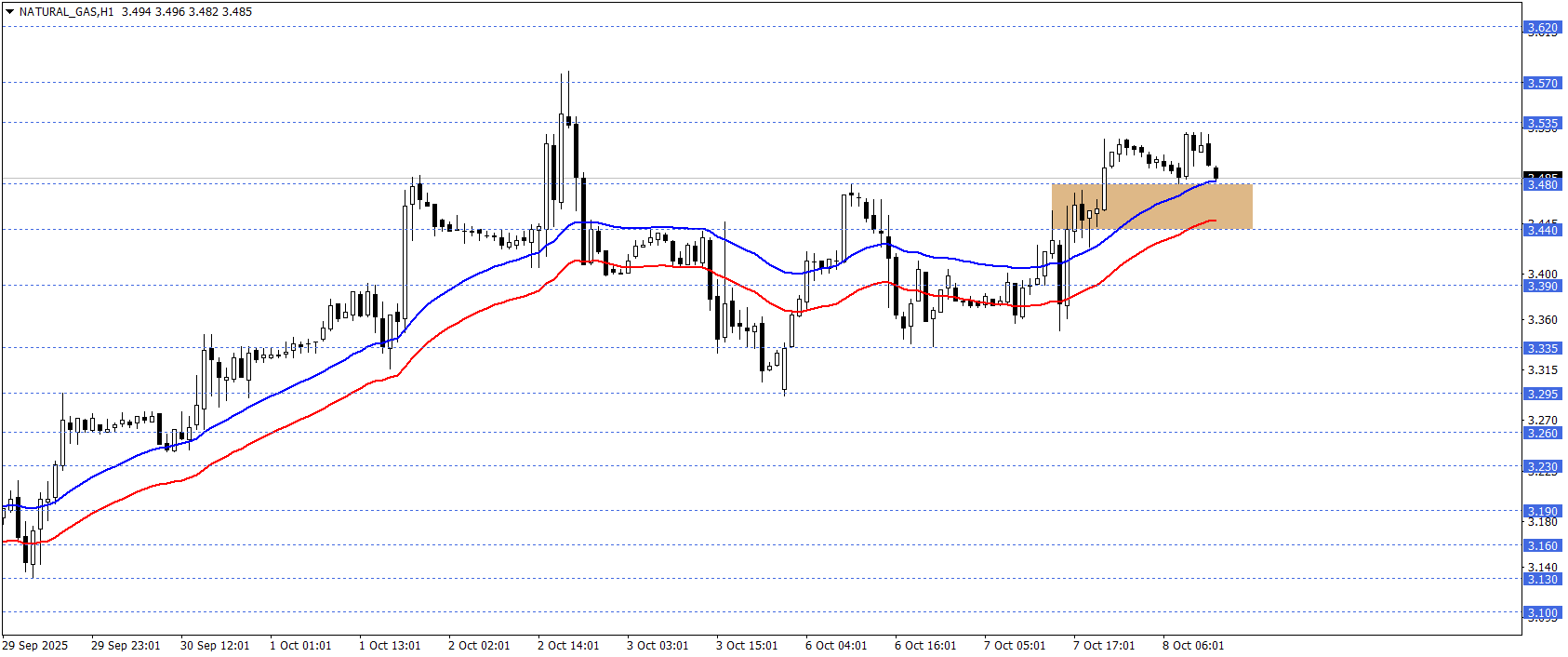Select the 3 Oct 15:01 time label
Screen dimensions: 1568x657
click(747, 646)
